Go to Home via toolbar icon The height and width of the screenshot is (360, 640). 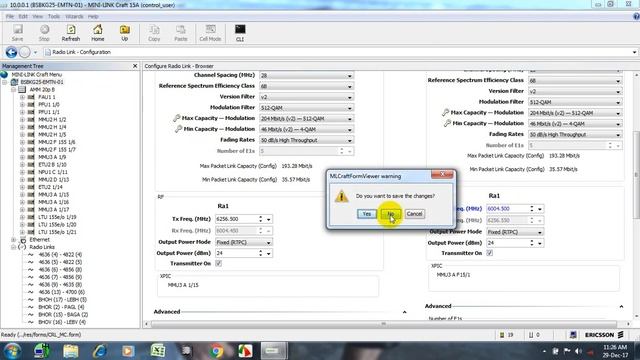coord(98,33)
